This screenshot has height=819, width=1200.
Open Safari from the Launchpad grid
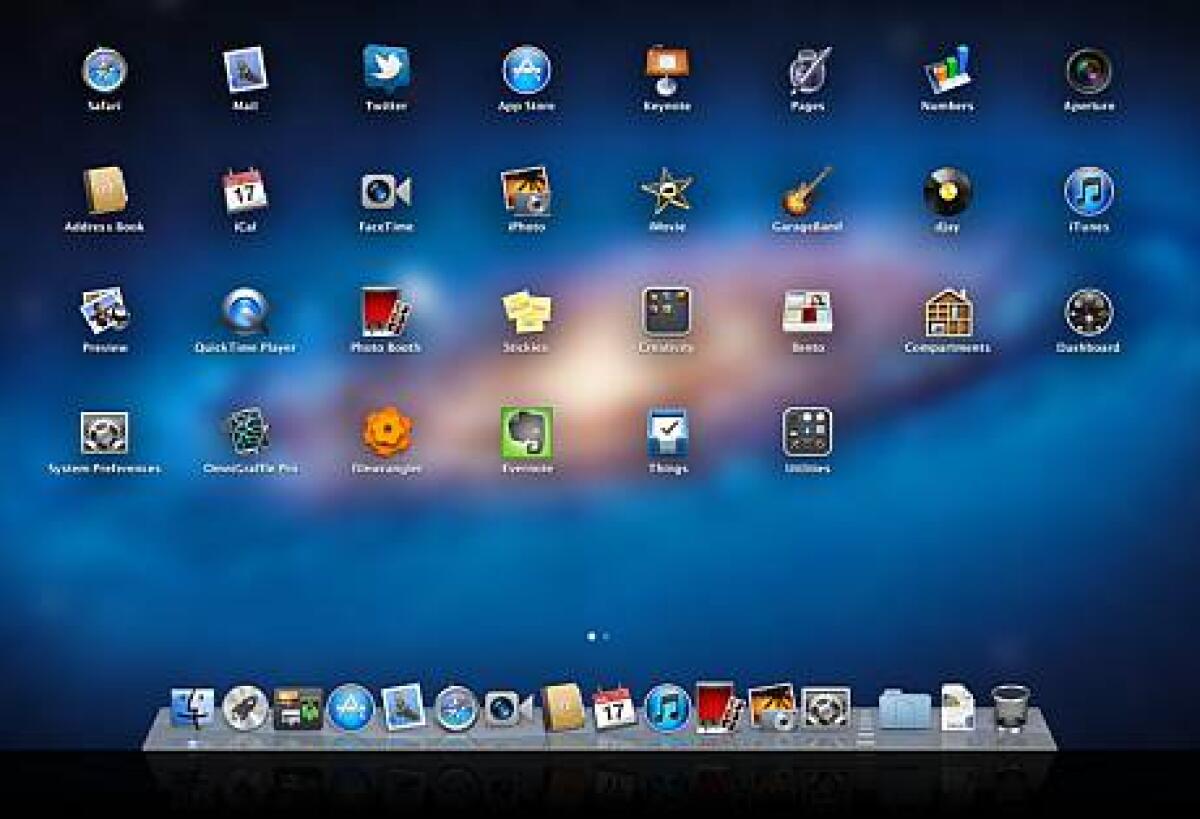pyautogui.click(x=105, y=70)
